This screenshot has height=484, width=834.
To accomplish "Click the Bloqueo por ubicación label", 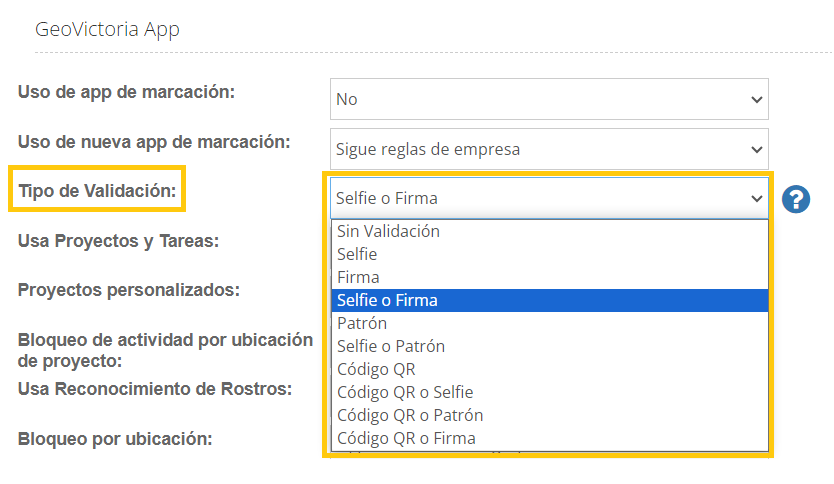I will tap(115, 438).
